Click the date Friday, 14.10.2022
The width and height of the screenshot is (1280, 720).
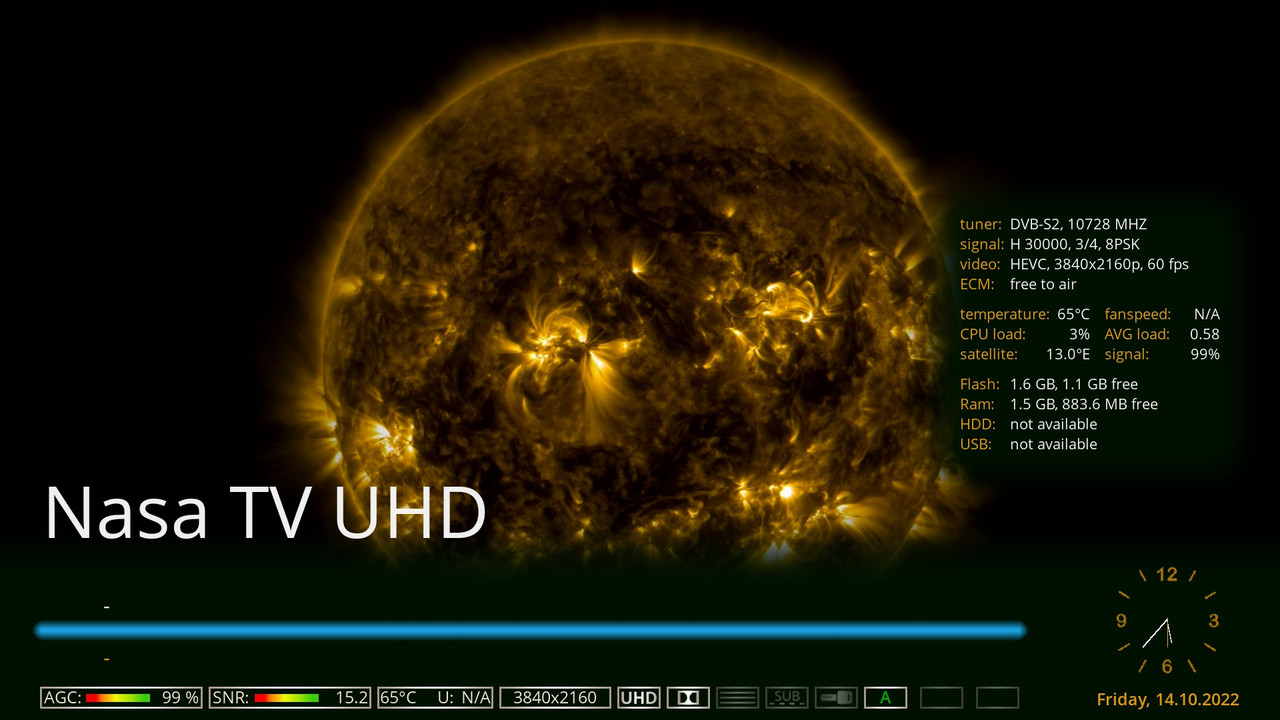1168,699
